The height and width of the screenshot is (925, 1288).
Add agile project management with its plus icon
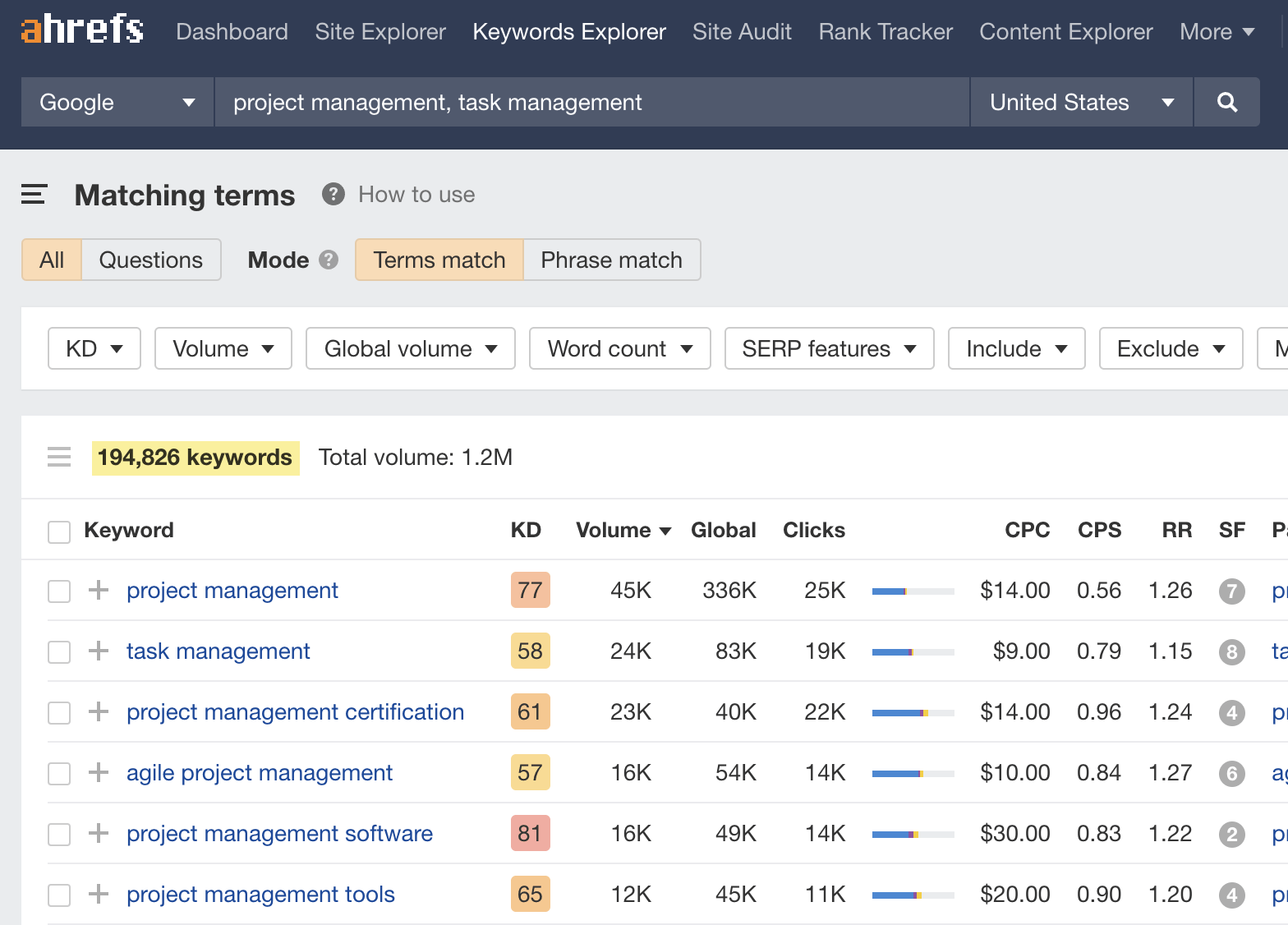click(99, 772)
